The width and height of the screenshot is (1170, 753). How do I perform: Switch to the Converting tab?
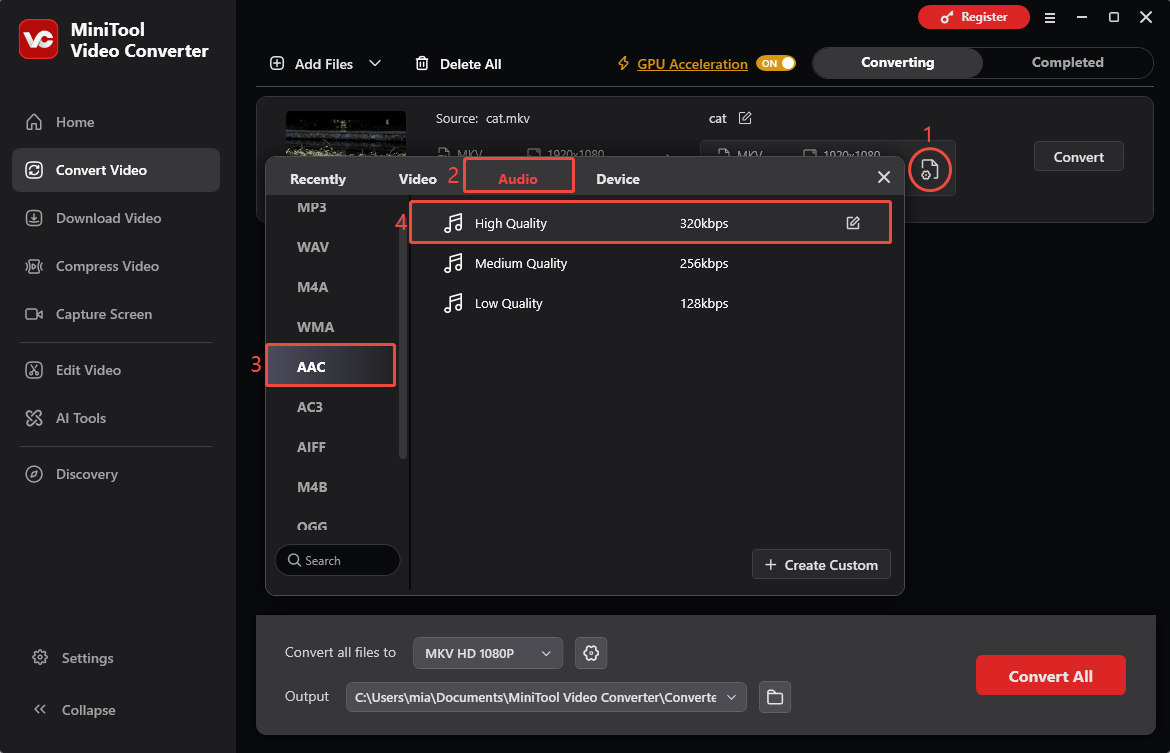897,63
